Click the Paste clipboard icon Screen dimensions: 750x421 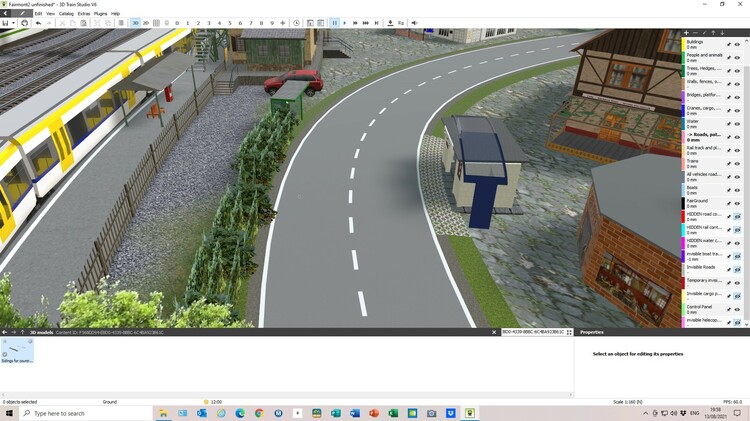pyautogui.click(x=83, y=23)
